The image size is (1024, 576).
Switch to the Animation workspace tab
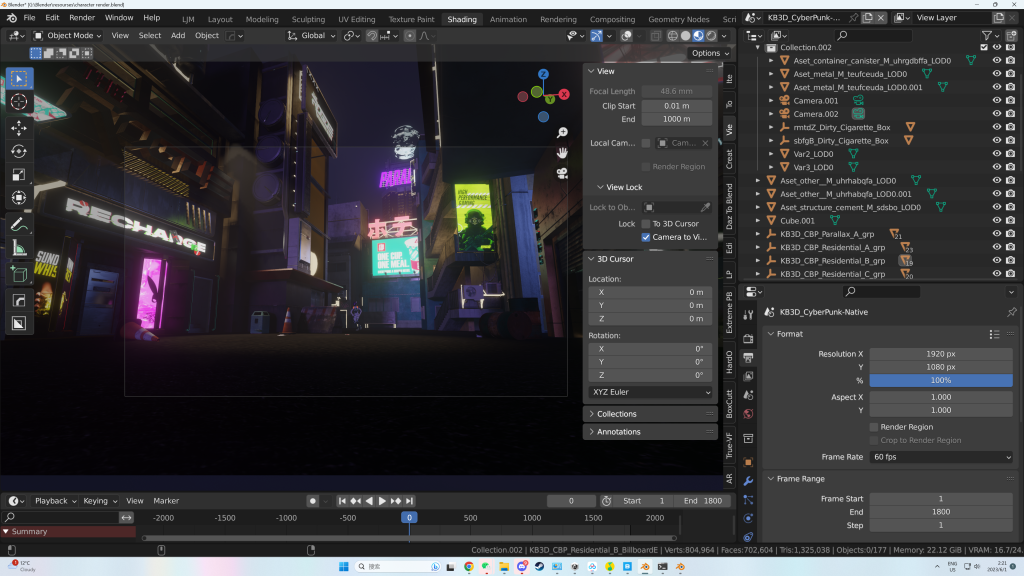(508, 19)
